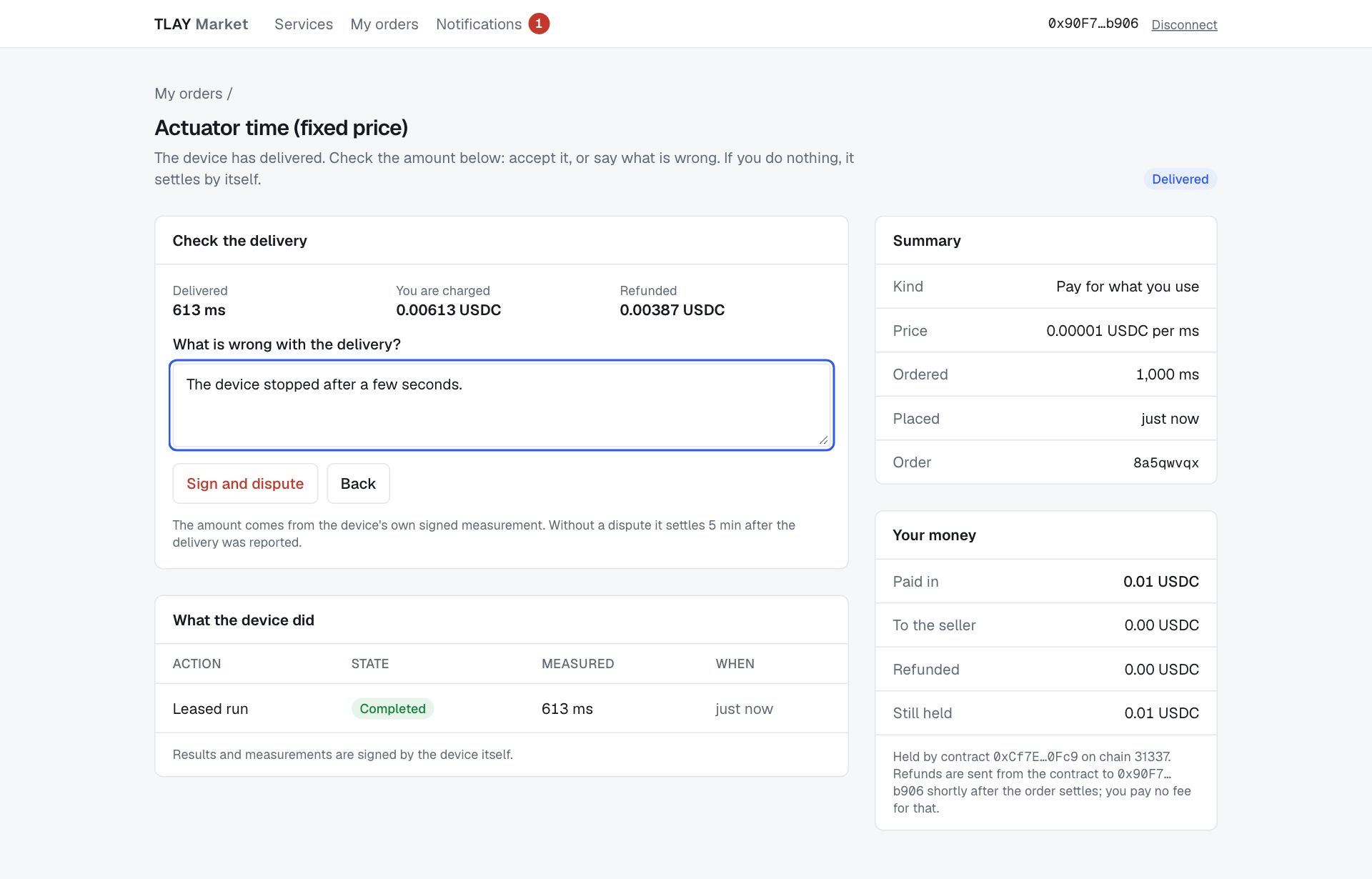Open the notification count badge

tap(539, 24)
